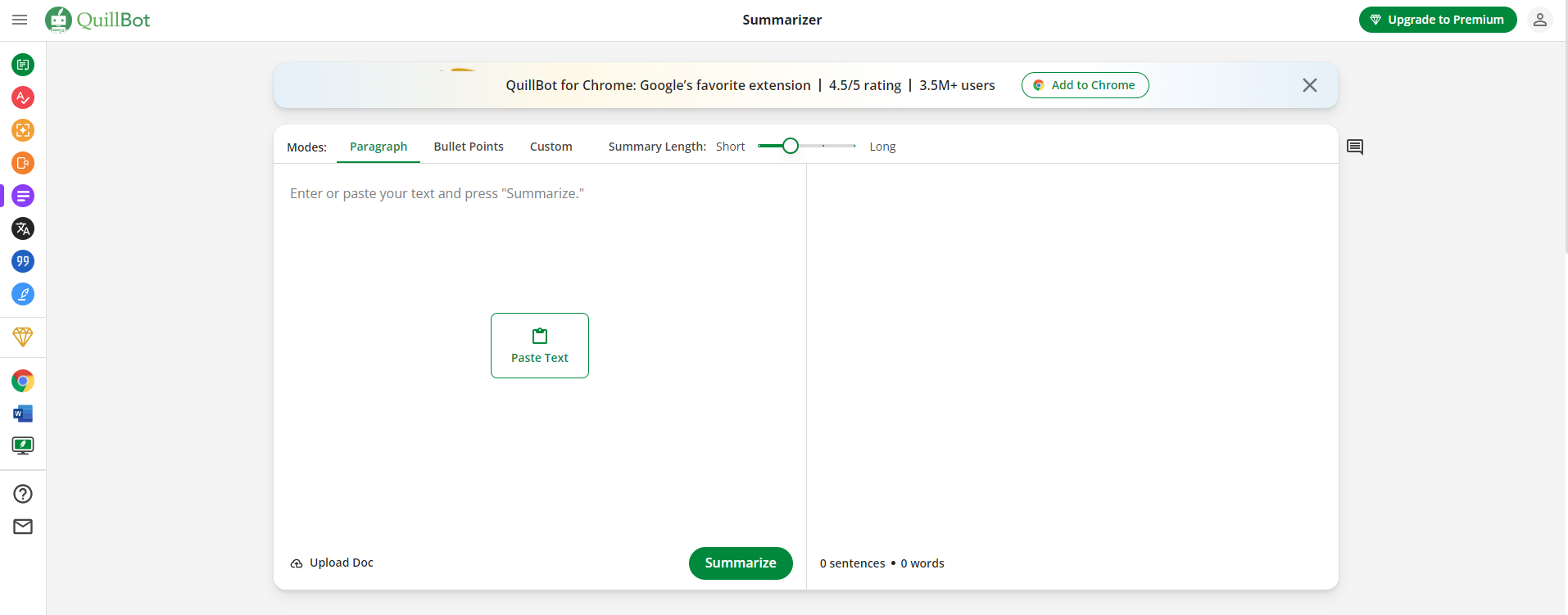Open the hamburger menu
The height and width of the screenshot is (615, 1568).
click(x=20, y=20)
